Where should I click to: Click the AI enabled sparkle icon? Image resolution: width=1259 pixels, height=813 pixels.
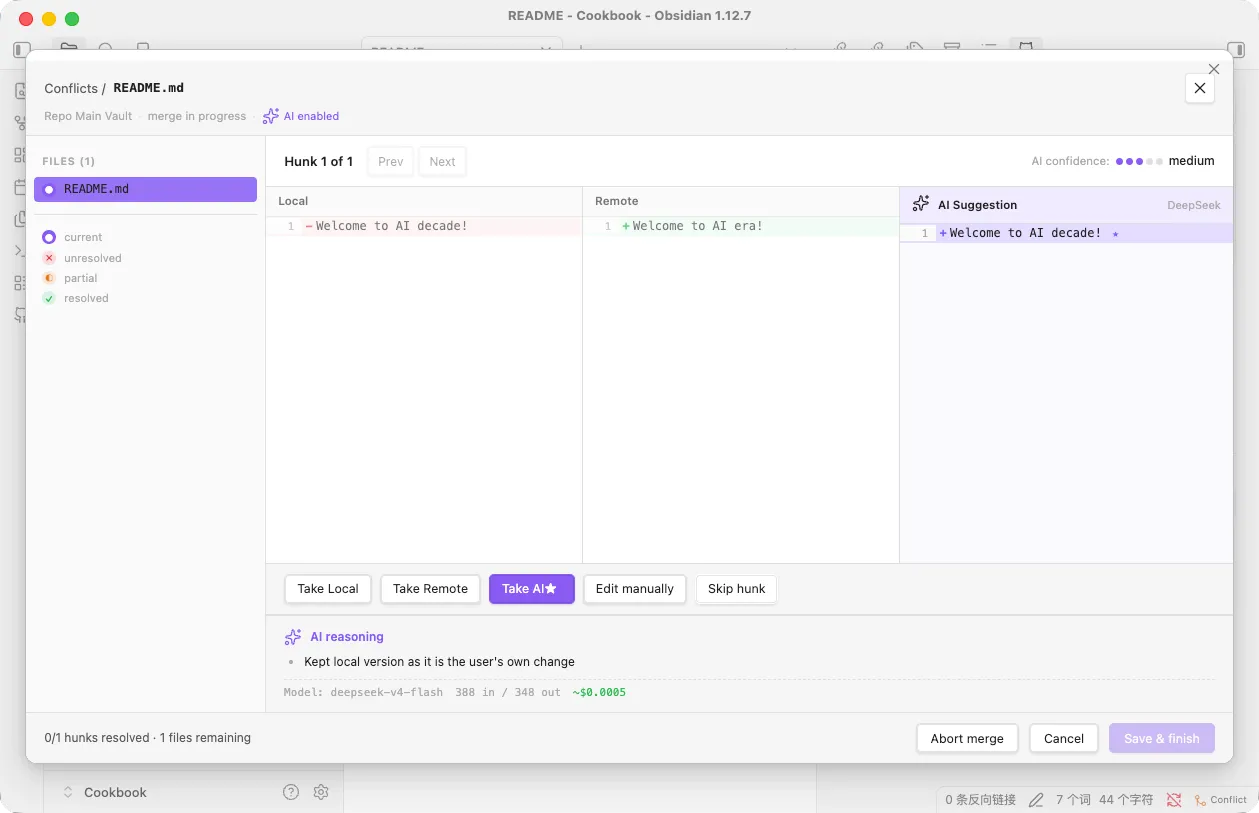(270, 116)
